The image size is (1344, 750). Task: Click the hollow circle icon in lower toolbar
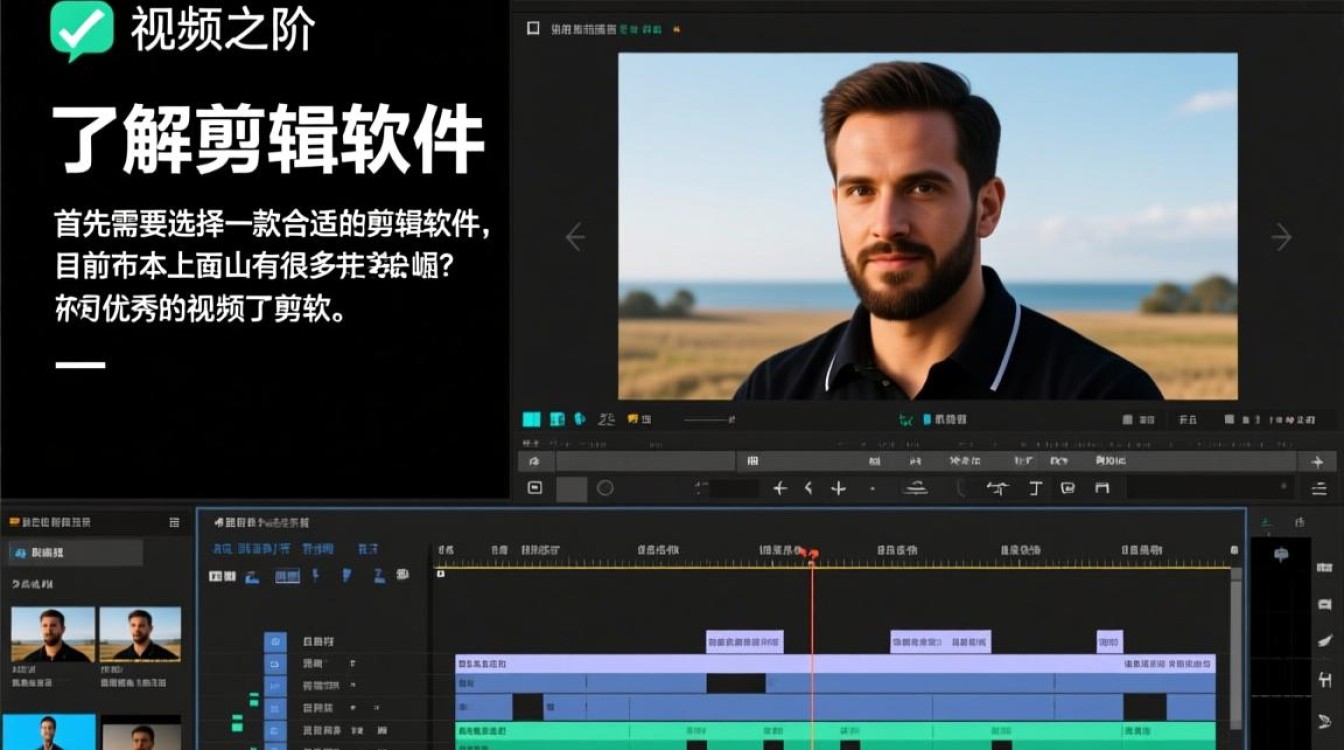point(605,488)
